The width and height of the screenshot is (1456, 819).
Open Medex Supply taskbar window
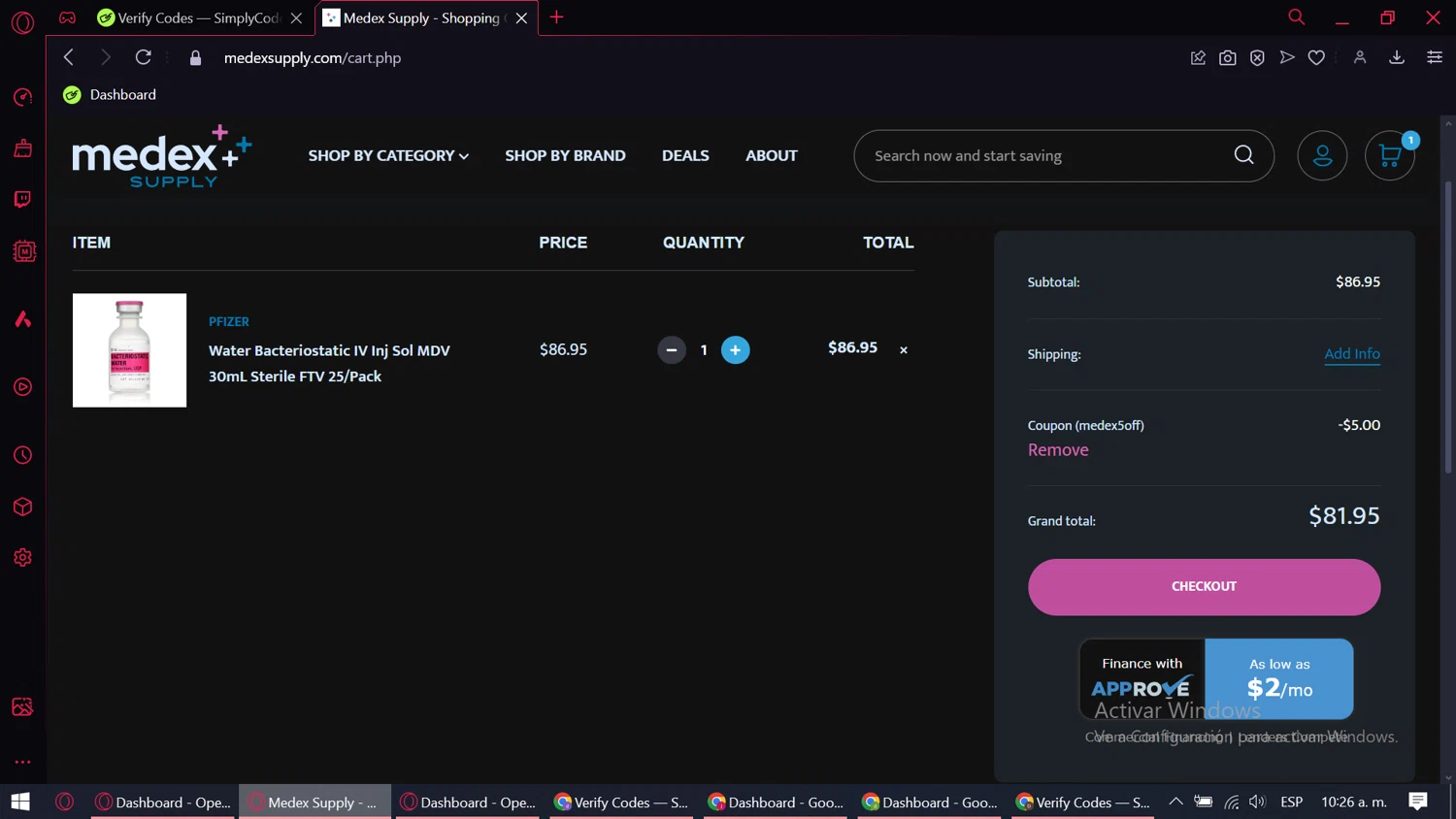click(x=314, y=802)
